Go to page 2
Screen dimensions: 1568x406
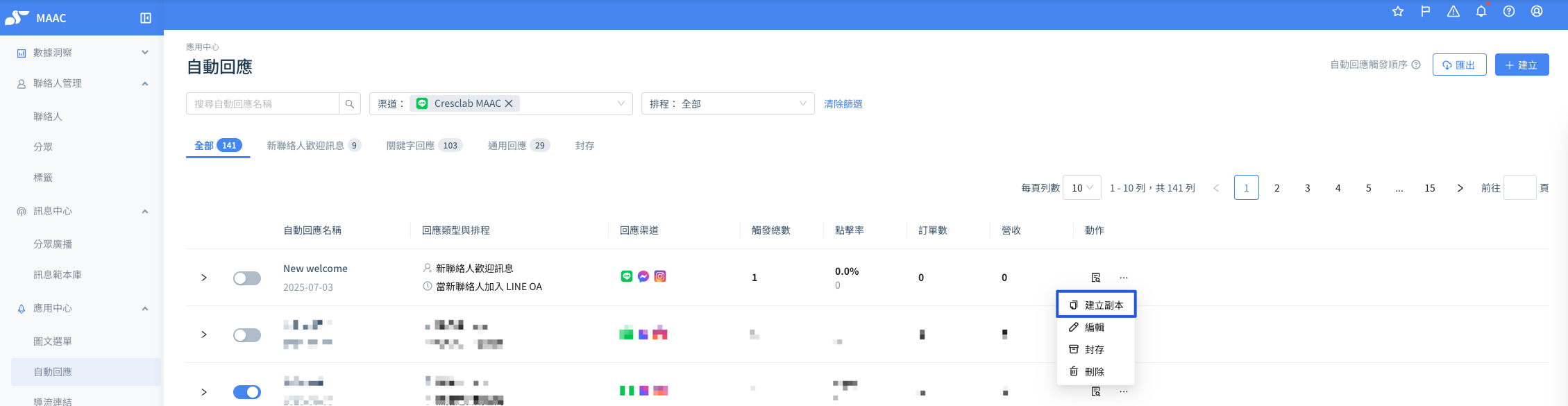[1277, 188]
